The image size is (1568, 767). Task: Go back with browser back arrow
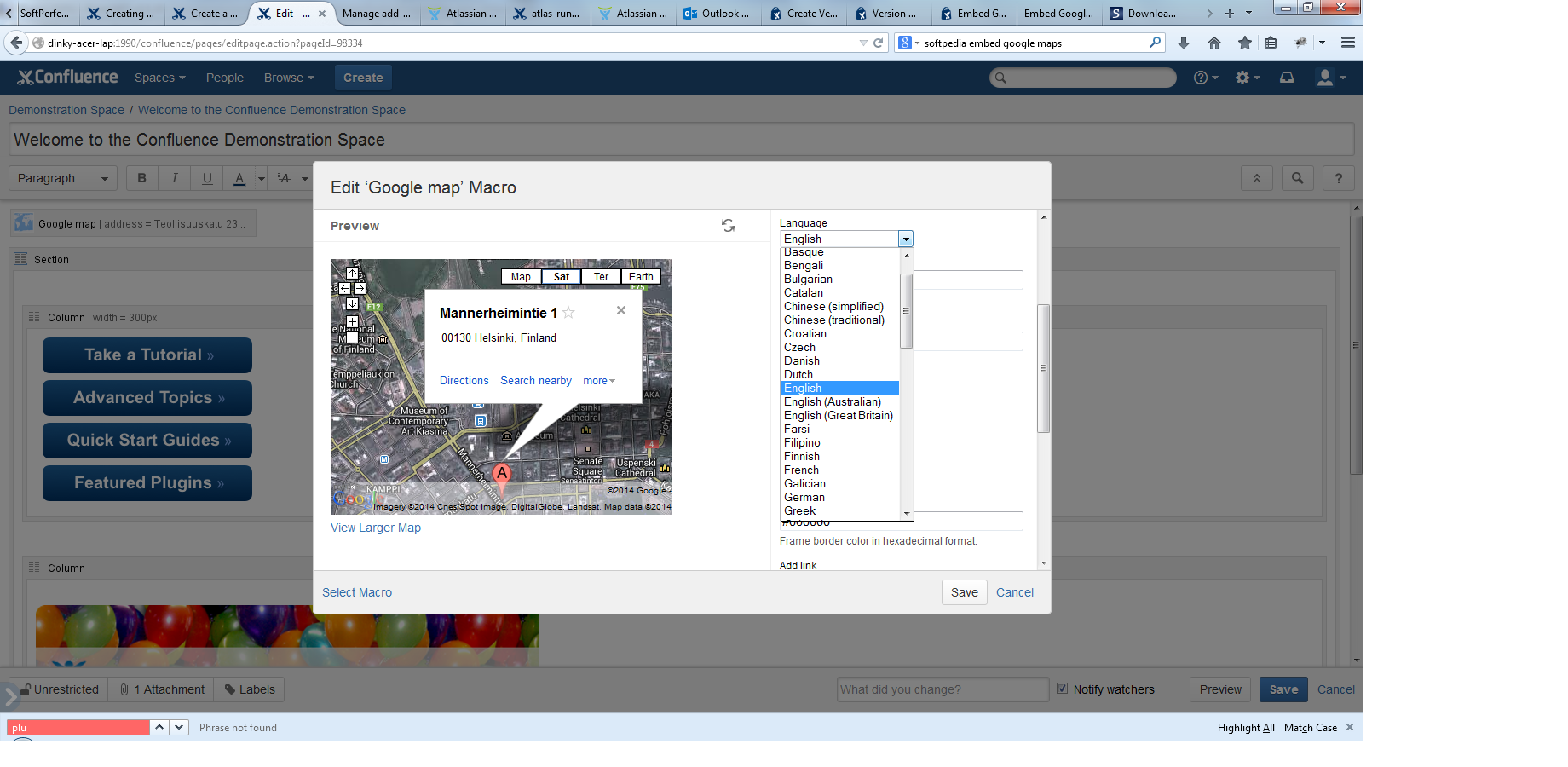point(16,43)
